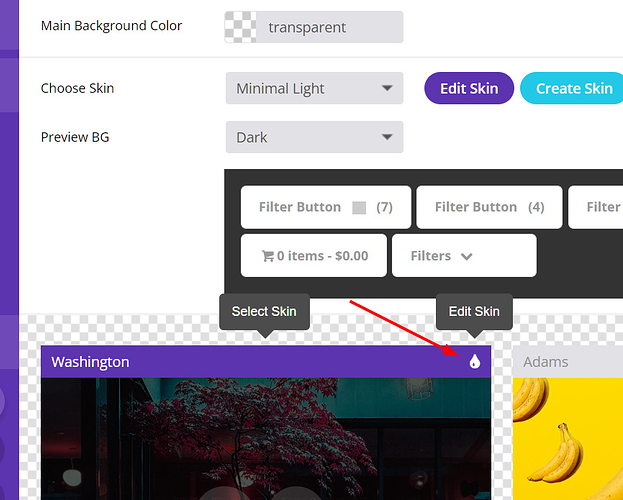Viewport: 623px width, 500px height.
Task: Click the Main Background Color checkered swatch
Action: (x=241, y=28)
